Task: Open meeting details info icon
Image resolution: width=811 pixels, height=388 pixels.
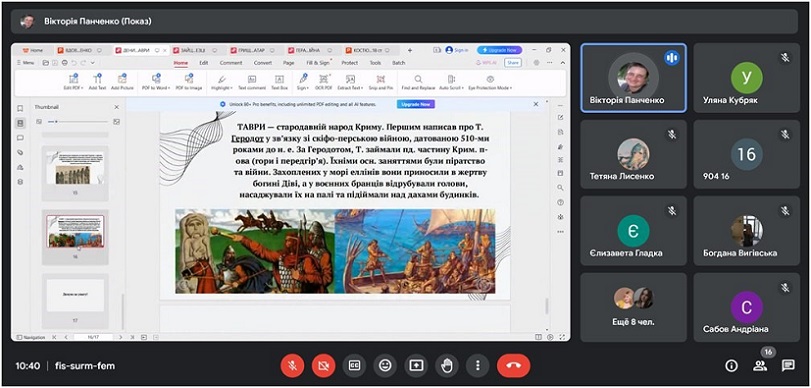Action: tap(731, 366)
